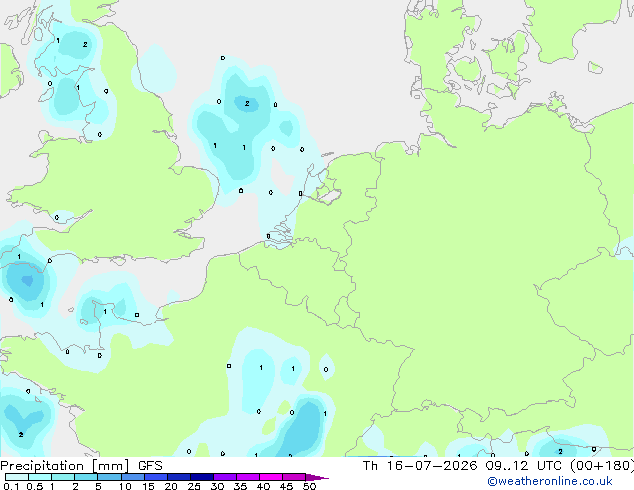Screen dimensions: 634x490
Task: Click the 20 mm legend color swatch
Action: coord(179,477)
